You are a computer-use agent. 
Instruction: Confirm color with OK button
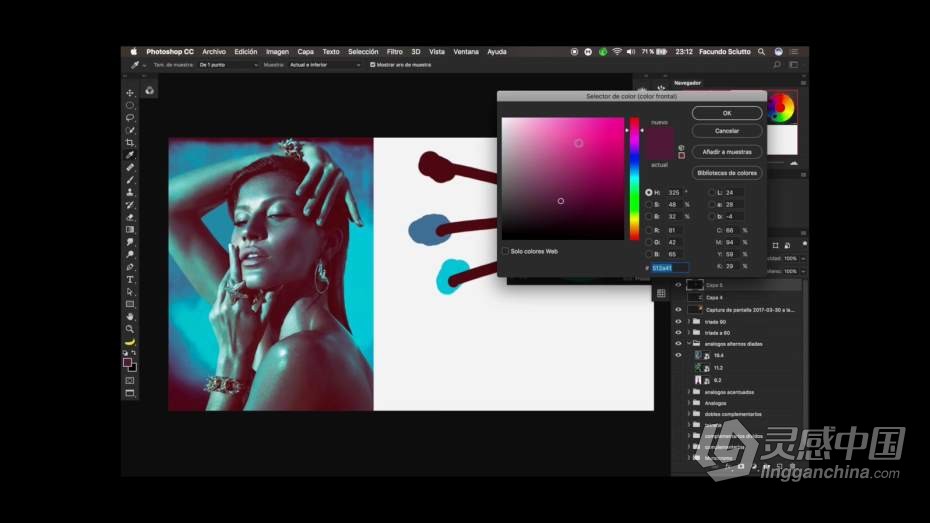click(x=727, y=113)
